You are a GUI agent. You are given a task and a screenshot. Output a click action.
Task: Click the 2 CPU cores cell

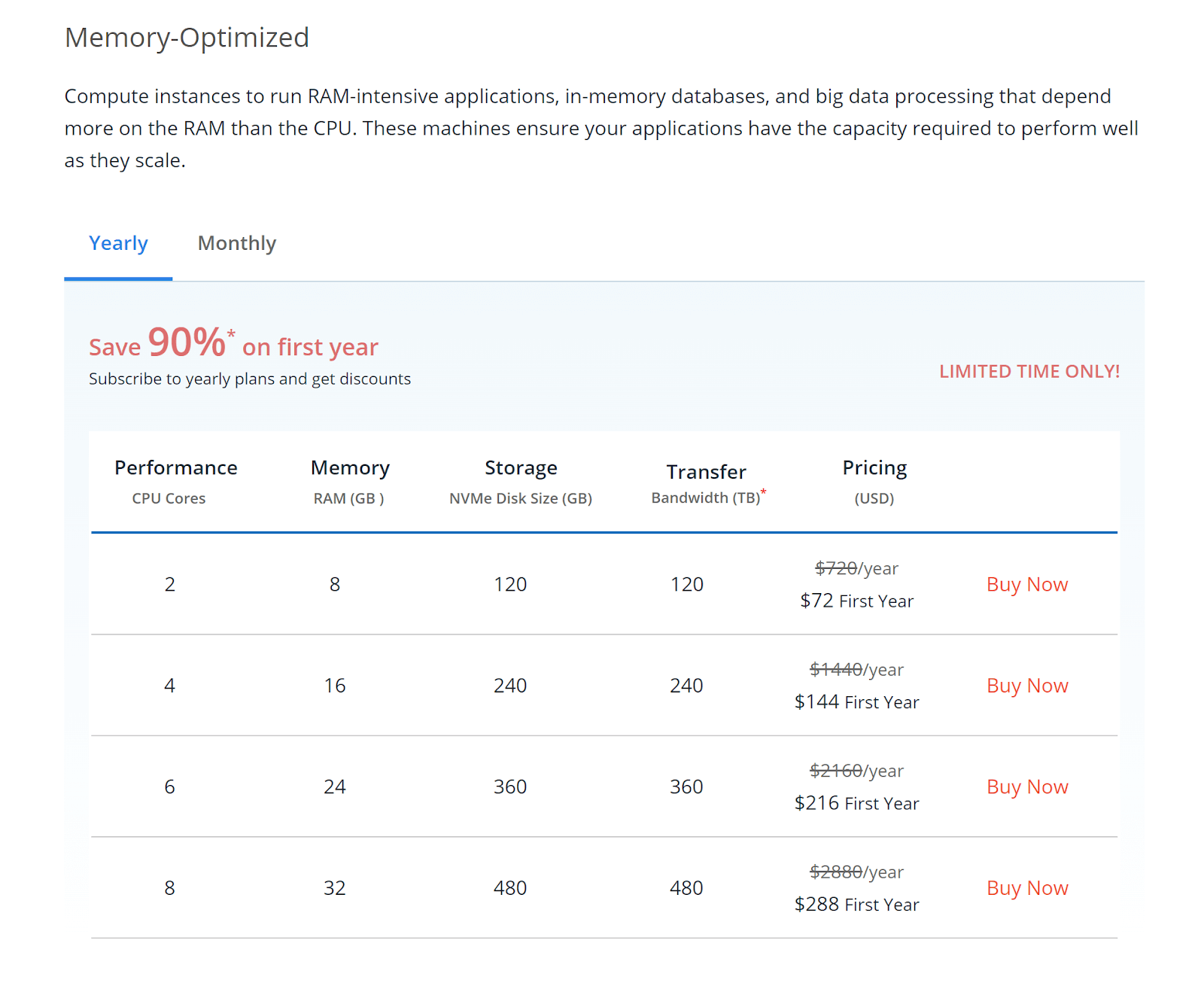point(170,585)
